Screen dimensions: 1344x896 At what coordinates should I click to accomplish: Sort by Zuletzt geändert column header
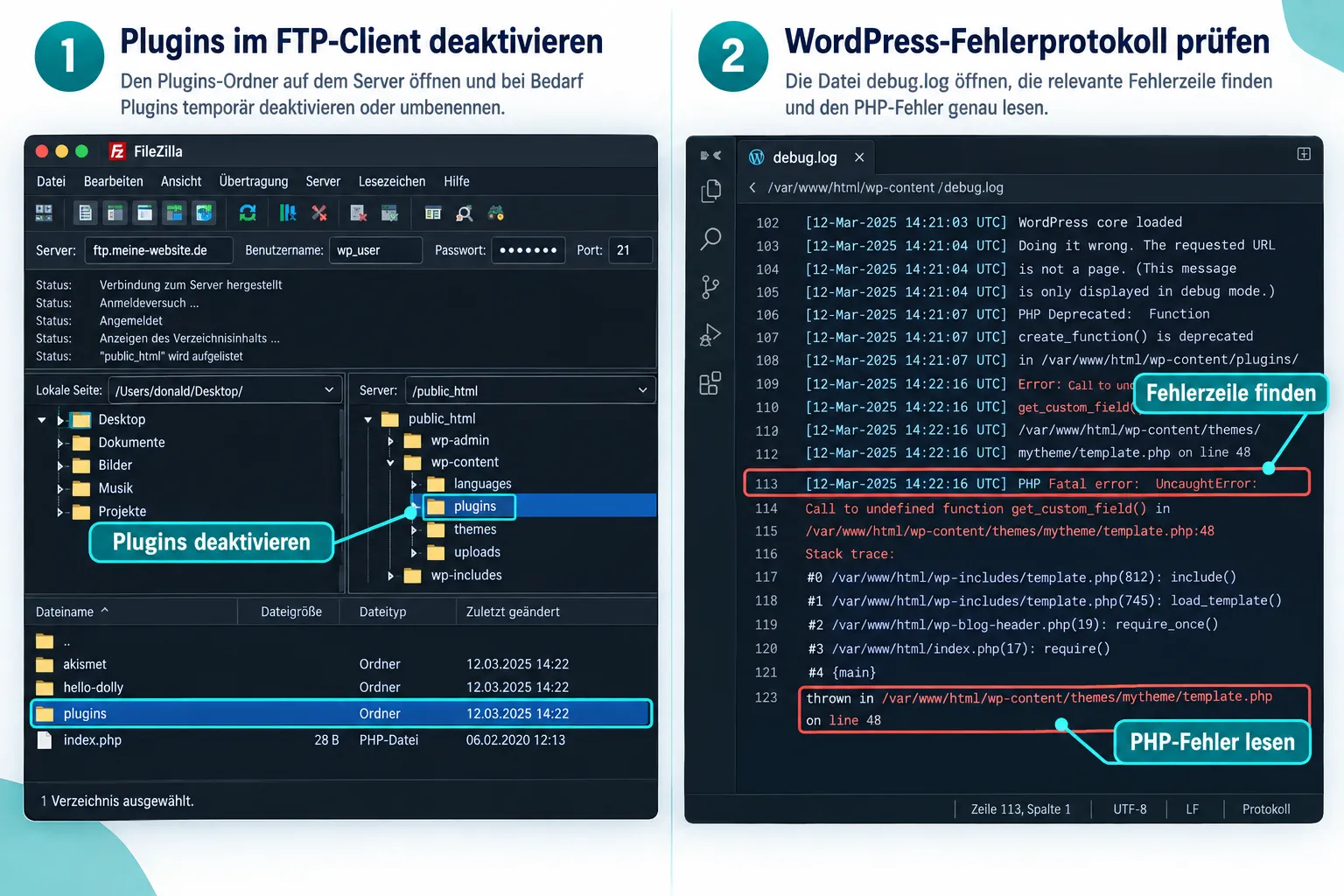pyautogui.click(x=513, y=612)
